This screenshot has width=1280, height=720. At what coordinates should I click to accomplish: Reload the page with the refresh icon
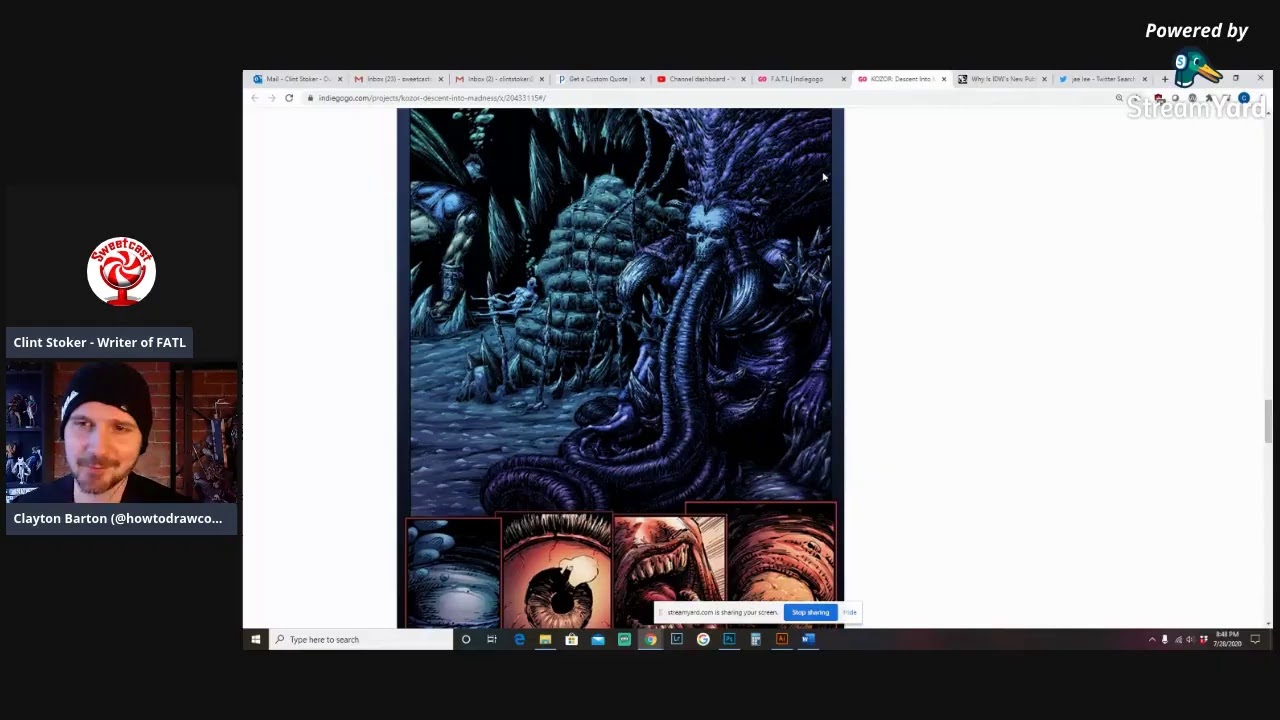click(289, 98)
